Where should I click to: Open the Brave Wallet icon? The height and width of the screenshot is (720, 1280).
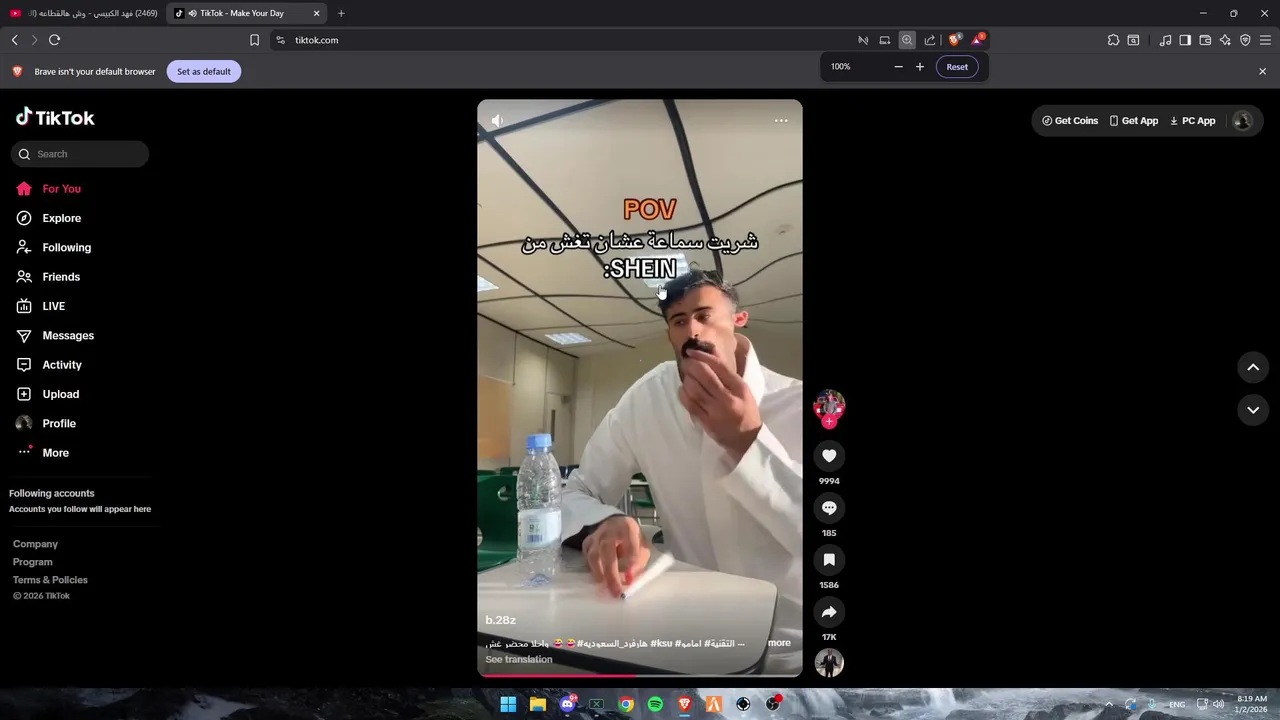tap(1205, 40)
